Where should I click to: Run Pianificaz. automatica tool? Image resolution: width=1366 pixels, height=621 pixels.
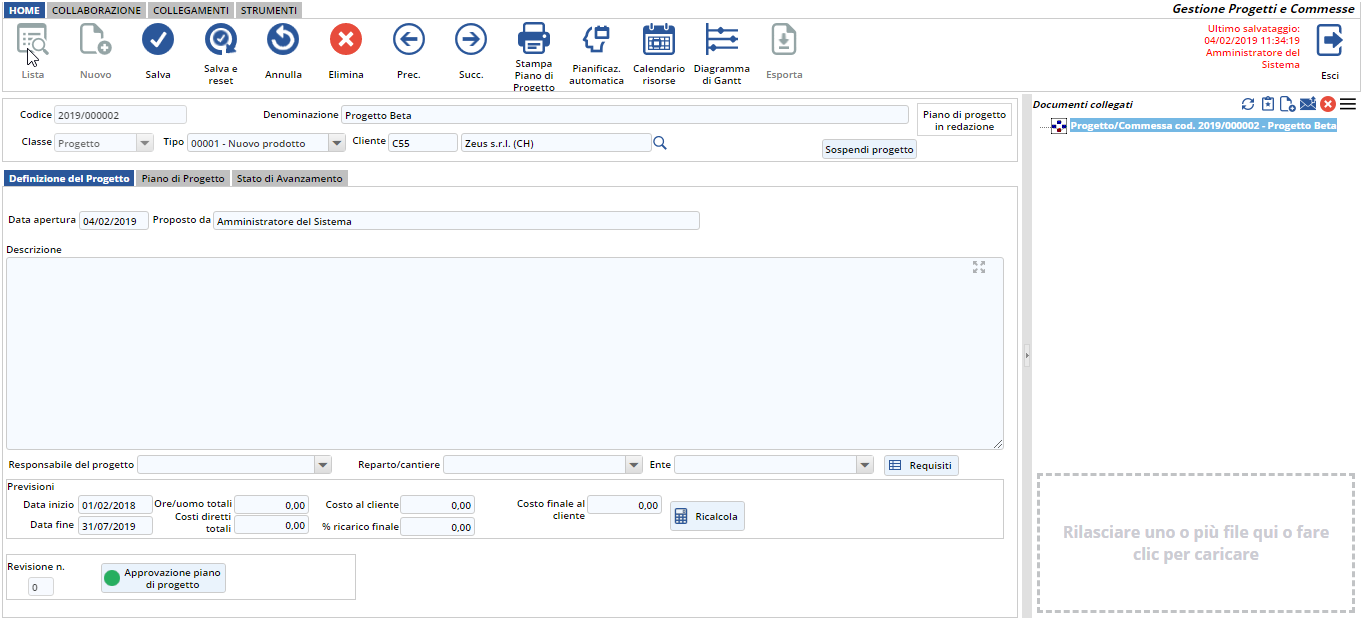(596, 40)
